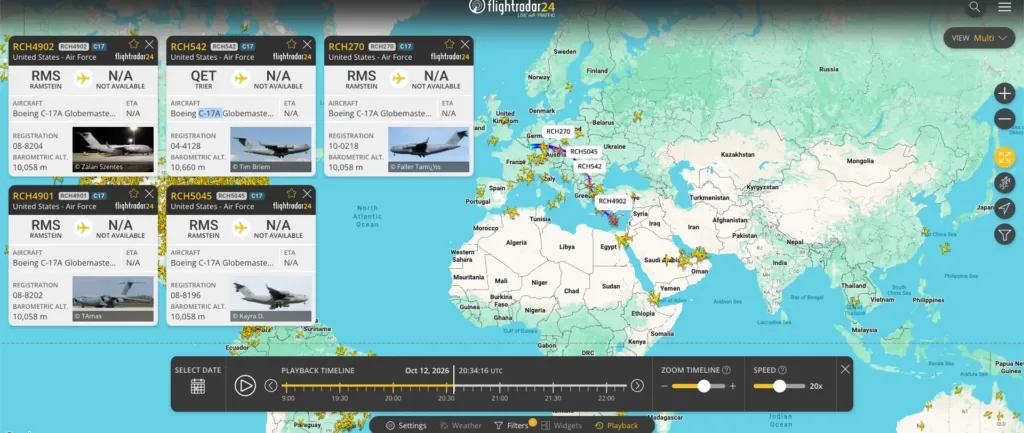Open the Filters bottom menu item
1024x433 pixels.
pyautogui.click(x=511, y=425)
